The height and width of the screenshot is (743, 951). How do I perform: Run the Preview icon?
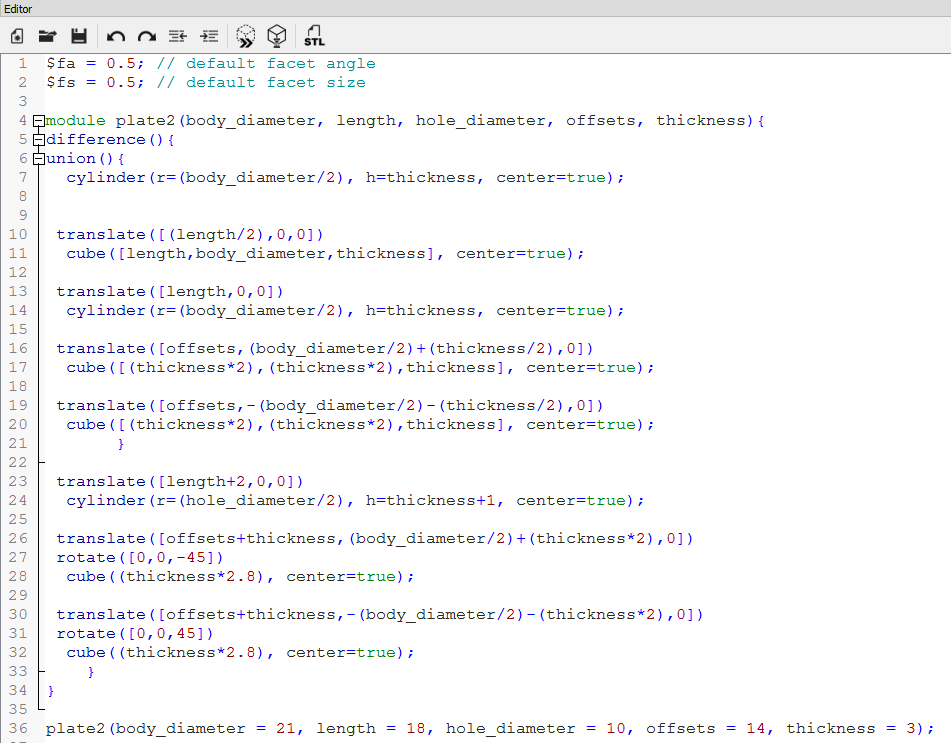(246, 36)
